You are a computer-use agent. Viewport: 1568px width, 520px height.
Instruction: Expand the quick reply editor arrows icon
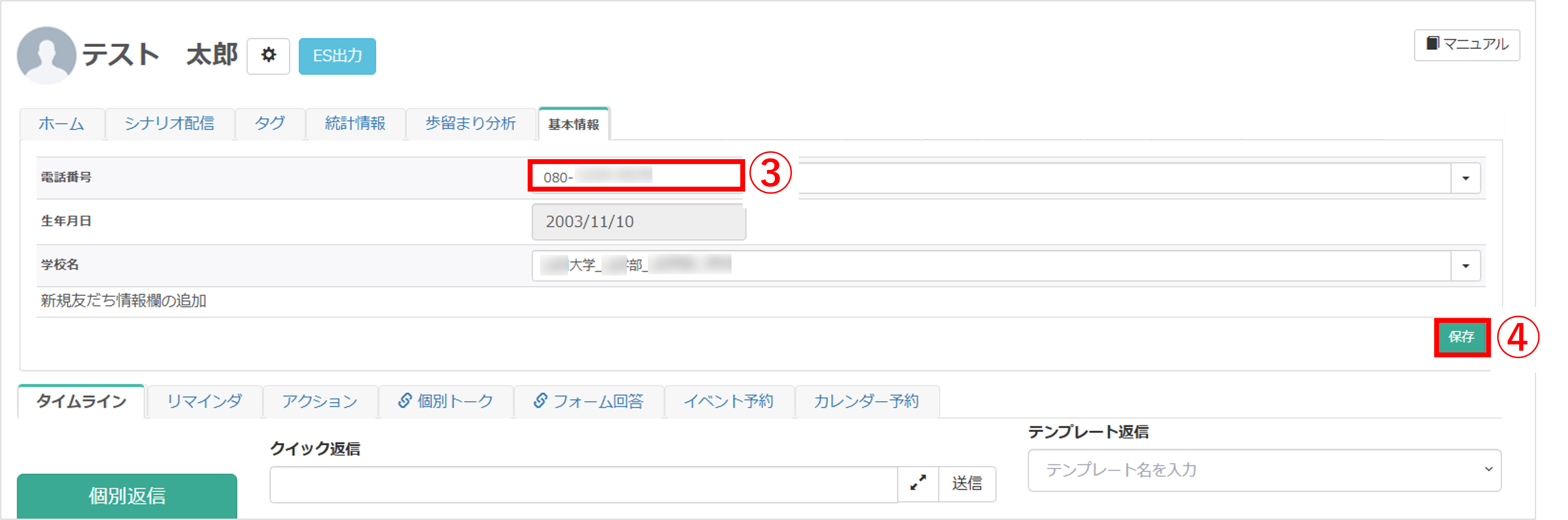(x=918, y=483)
